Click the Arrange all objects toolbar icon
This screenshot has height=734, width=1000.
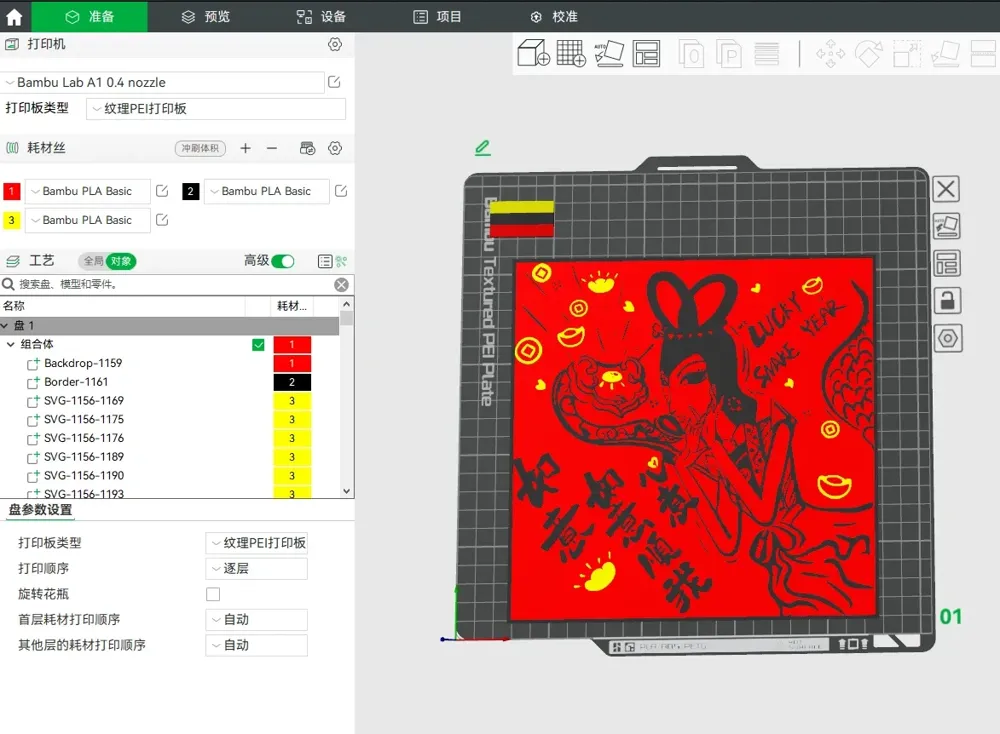646,54
